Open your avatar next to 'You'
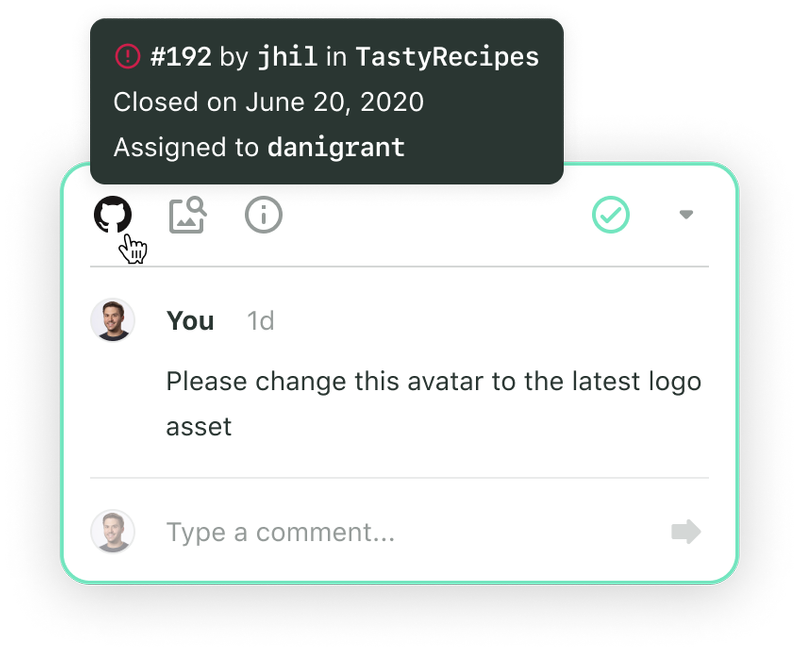 [x=113, y=320]
